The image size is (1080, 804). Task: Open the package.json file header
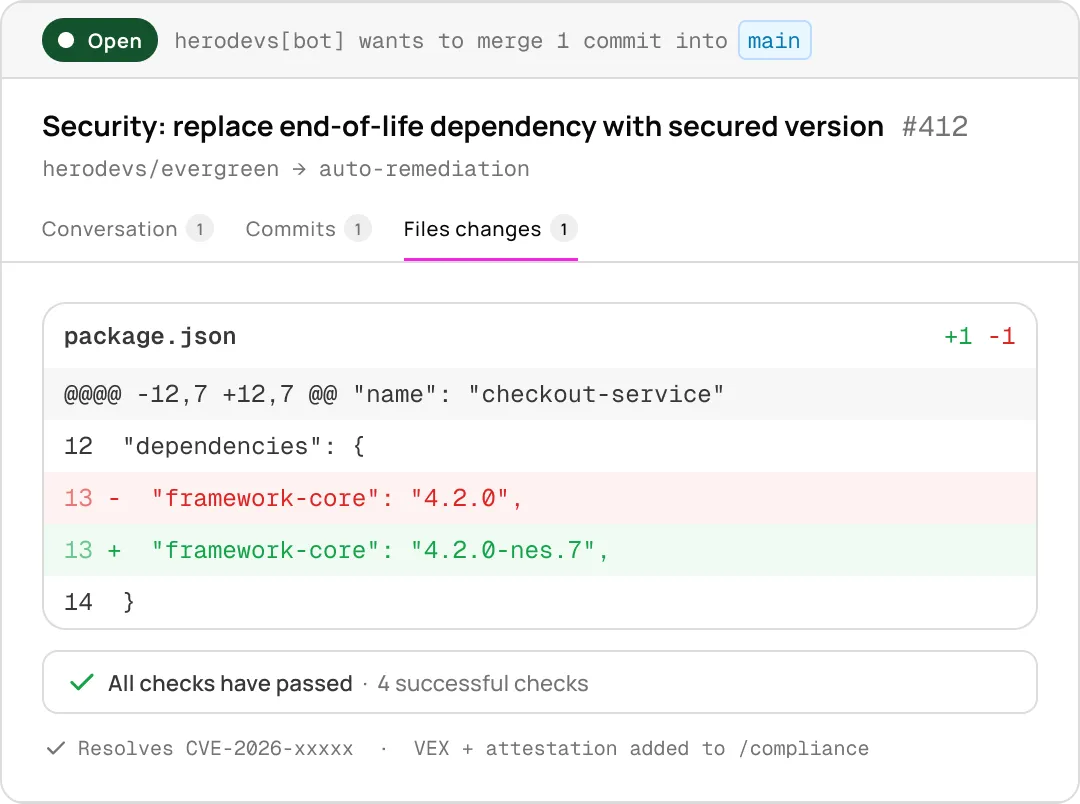pos(540,336)
